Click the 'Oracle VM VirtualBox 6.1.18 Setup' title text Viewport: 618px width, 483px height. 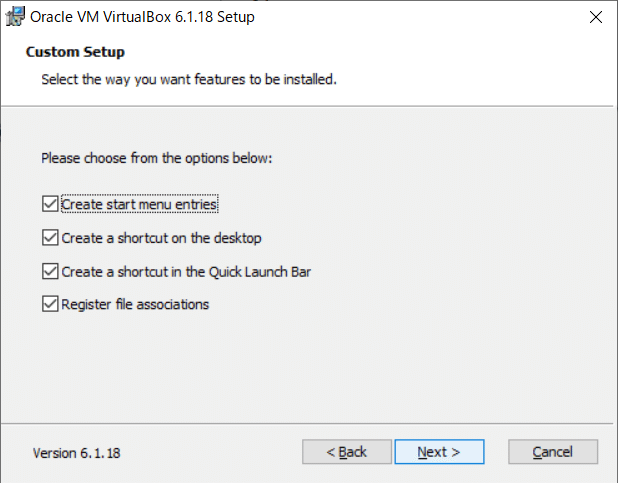144,17
